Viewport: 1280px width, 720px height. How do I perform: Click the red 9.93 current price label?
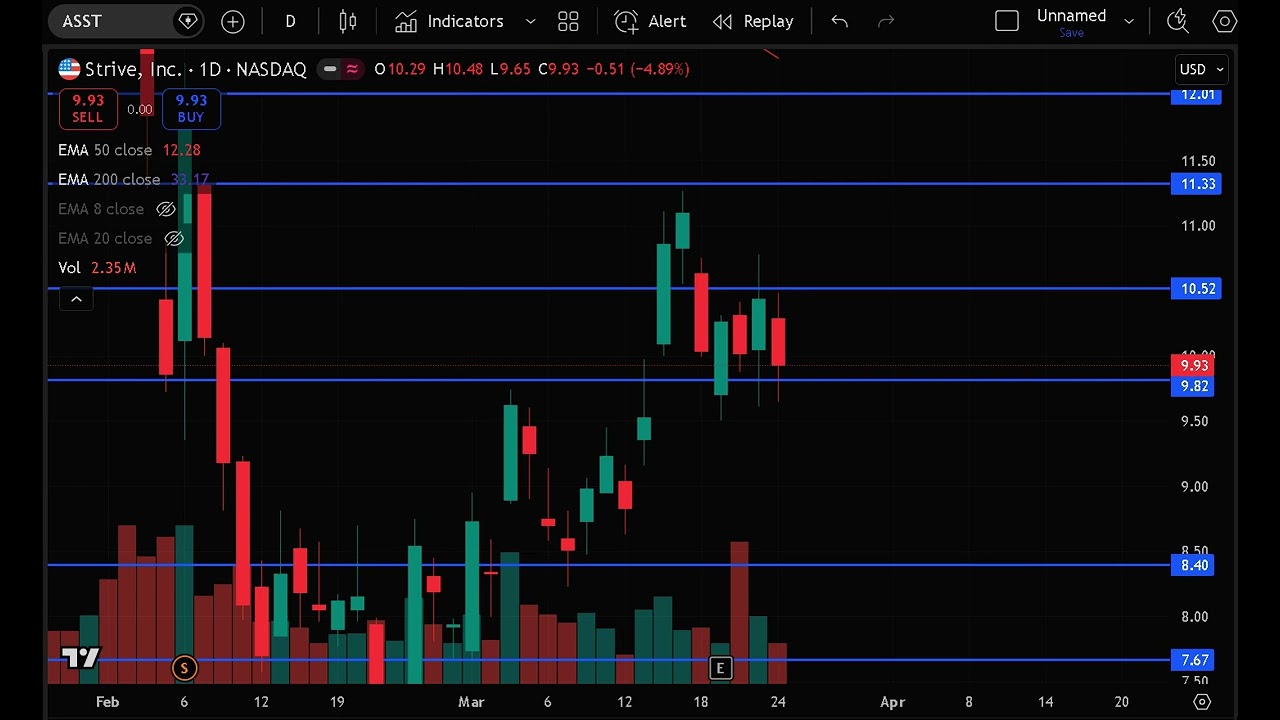point(1195,366)
